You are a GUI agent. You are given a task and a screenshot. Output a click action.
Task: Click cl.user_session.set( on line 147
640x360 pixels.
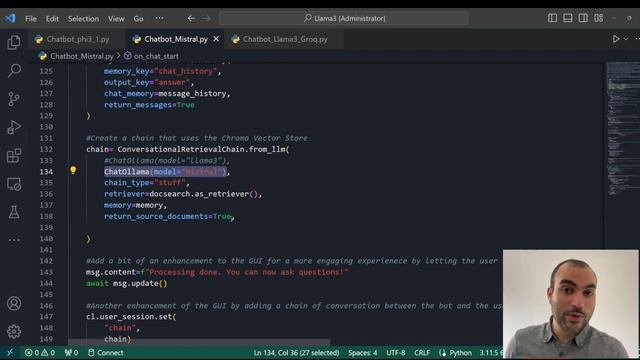[x=131, y=317]
